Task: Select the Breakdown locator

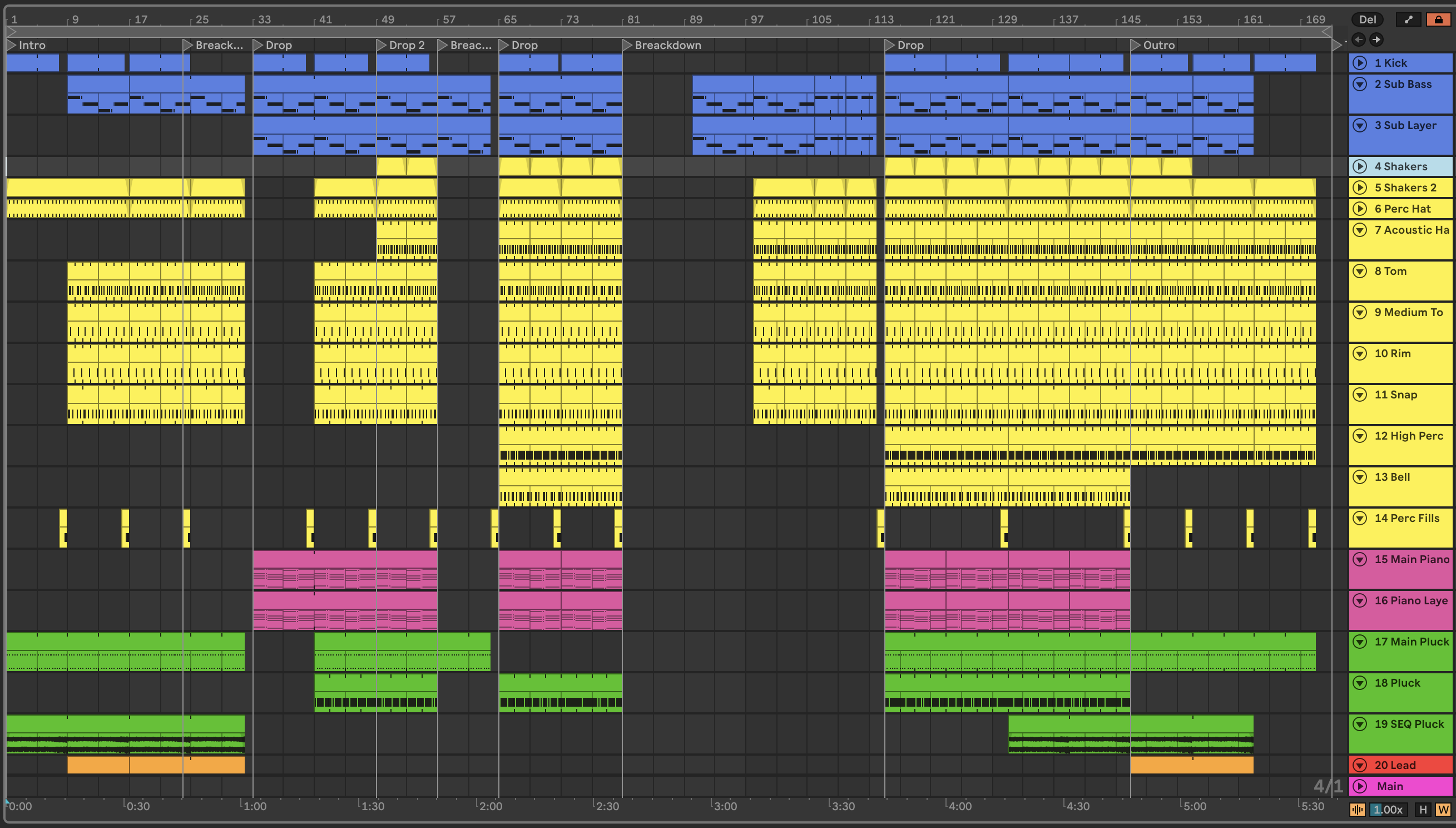Action: coord(662,45)
